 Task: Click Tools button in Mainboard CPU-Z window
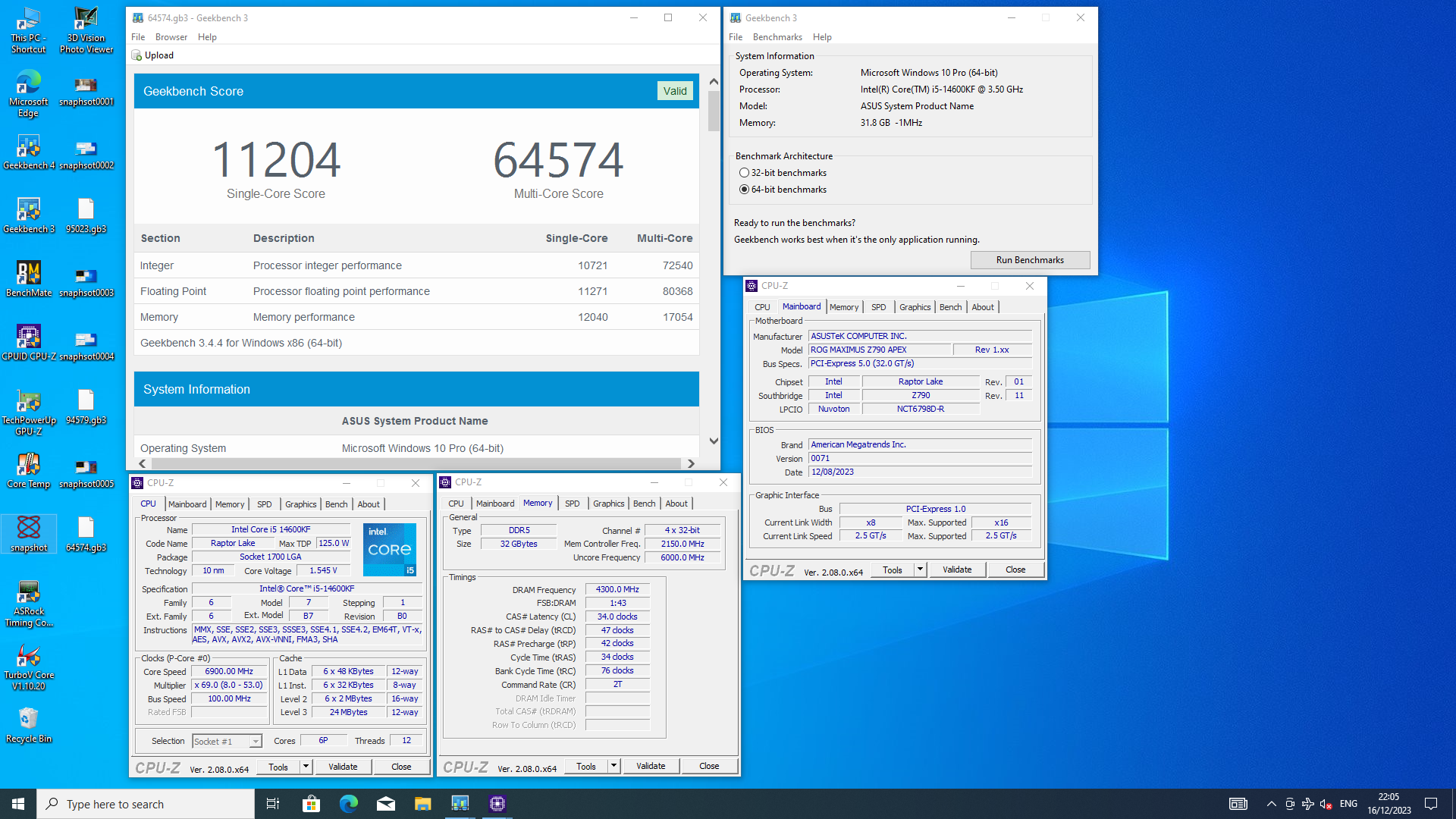coord(893,570)
